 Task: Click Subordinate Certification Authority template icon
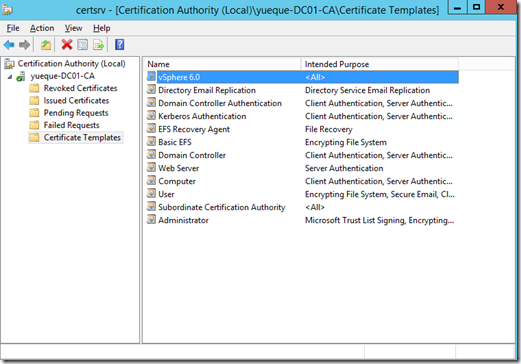point(151,206)
